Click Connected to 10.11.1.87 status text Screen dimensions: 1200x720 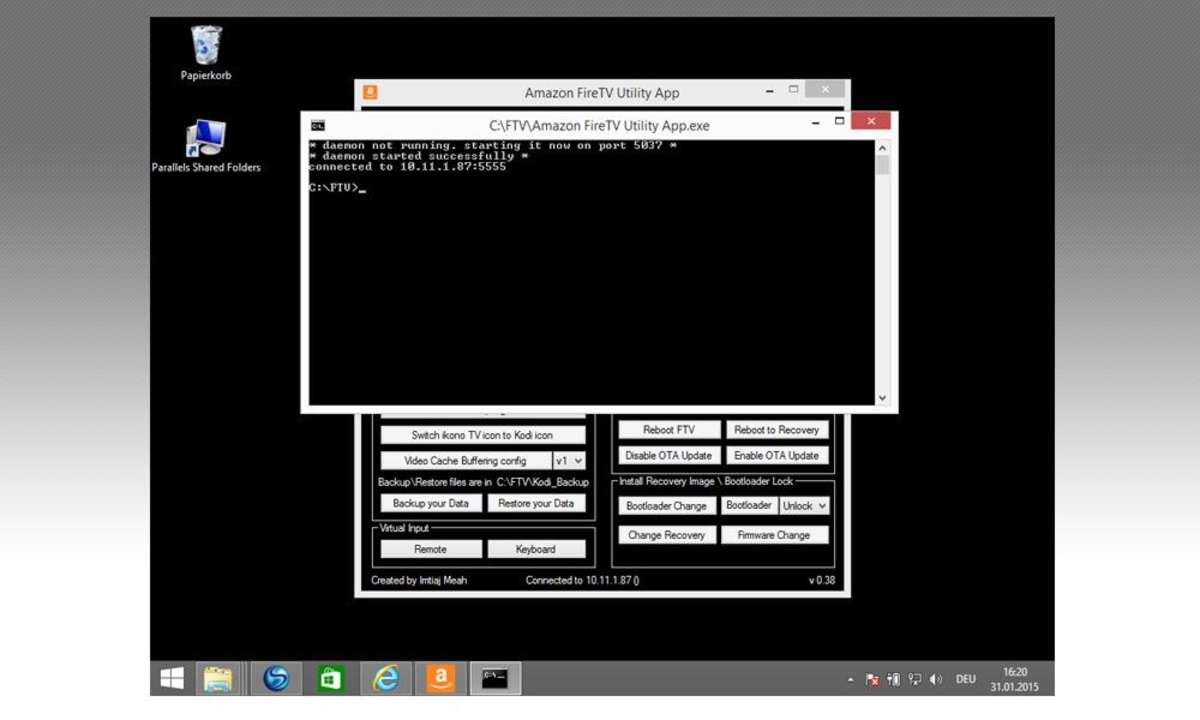582,580
